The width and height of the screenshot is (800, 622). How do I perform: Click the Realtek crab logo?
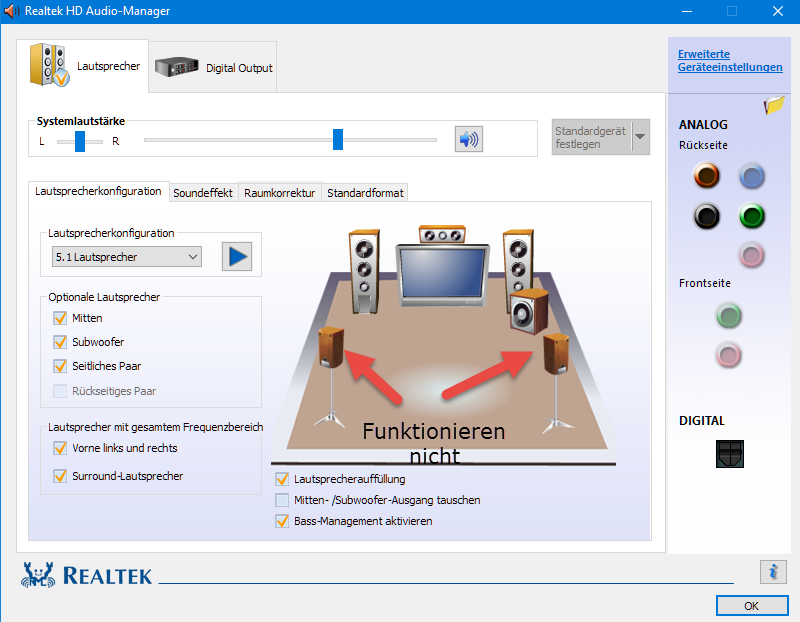tap(38, 575)
